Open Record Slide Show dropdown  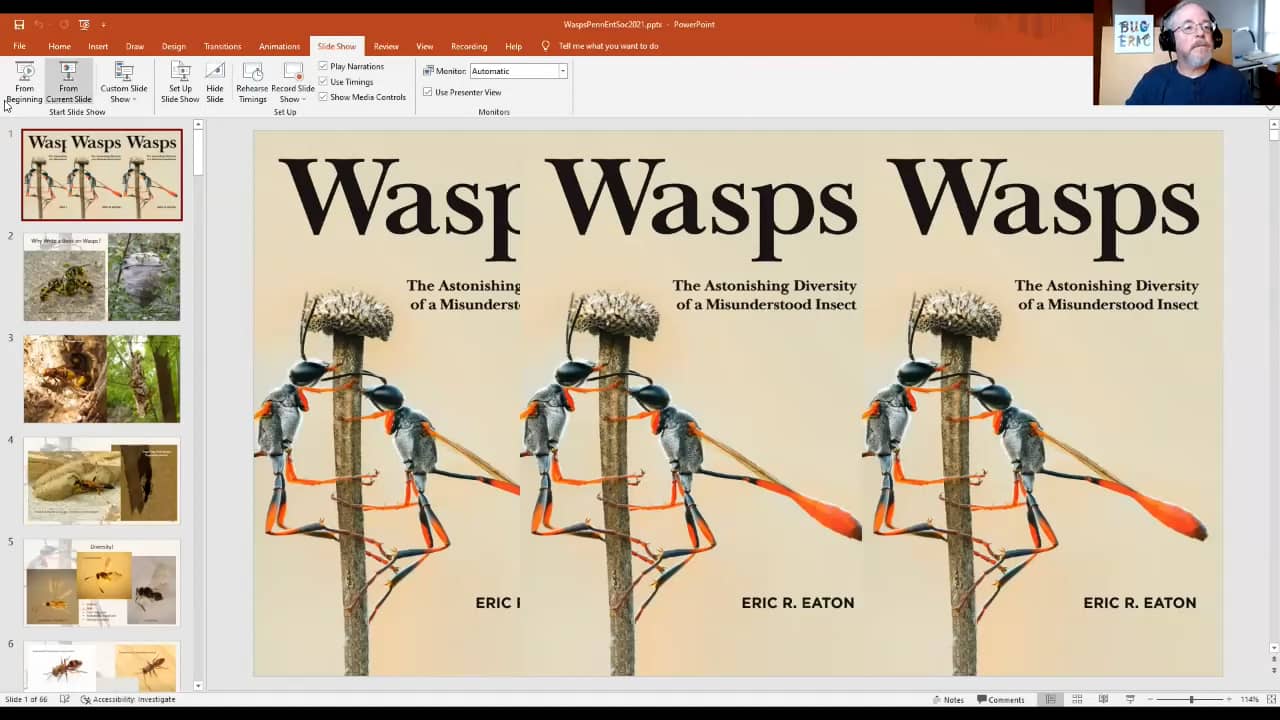click(292, 82)
